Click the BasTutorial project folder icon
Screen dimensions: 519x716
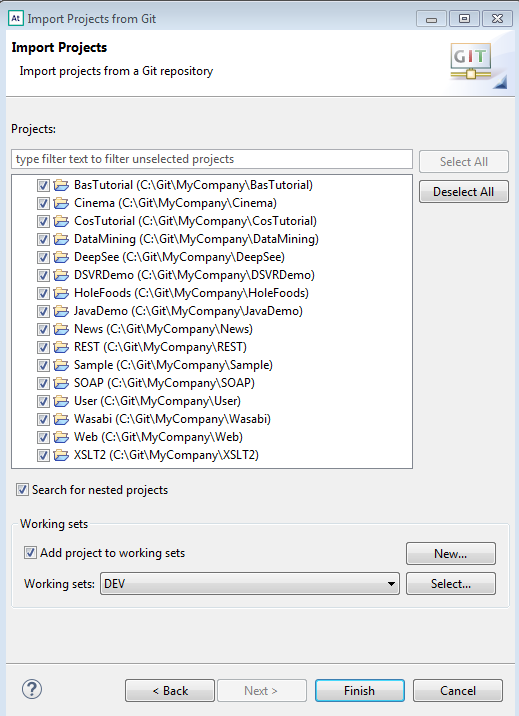point(61,185)
